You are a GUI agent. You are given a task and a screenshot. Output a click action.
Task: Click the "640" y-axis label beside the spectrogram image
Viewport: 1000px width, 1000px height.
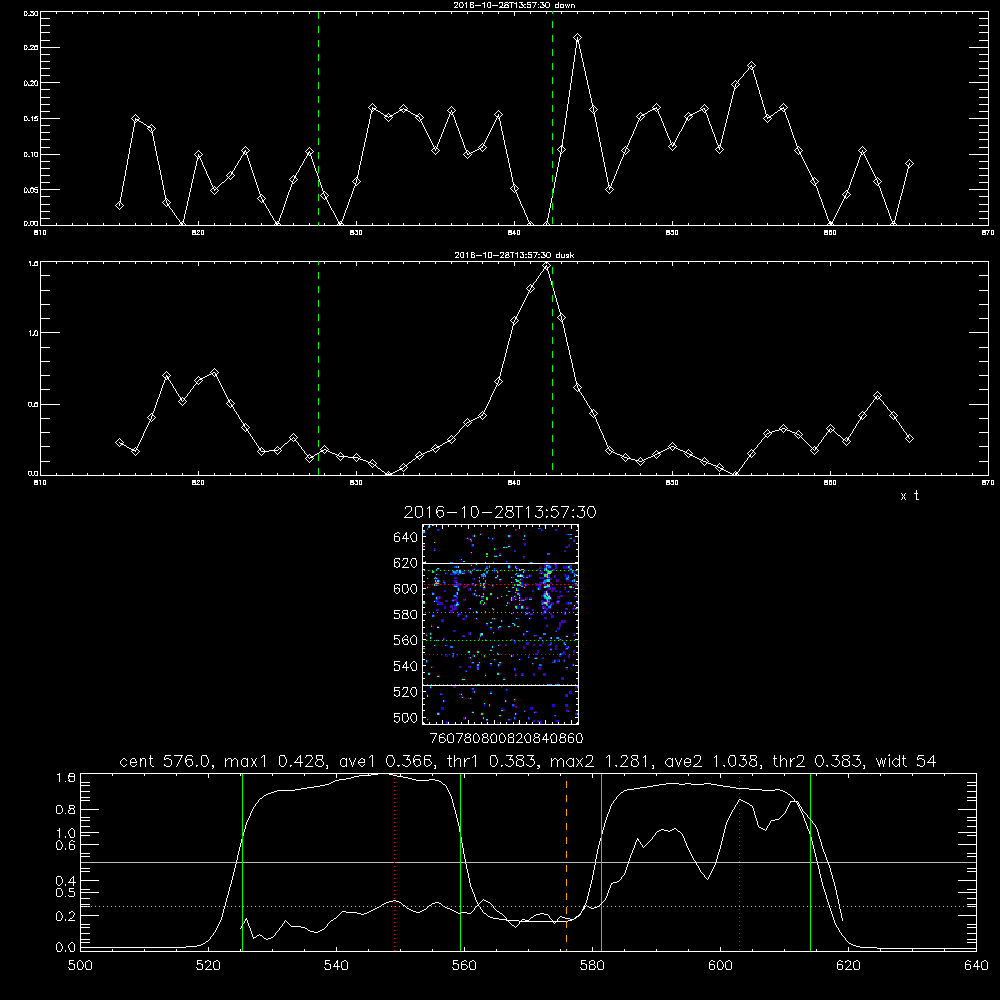click(x=406, y=538)
